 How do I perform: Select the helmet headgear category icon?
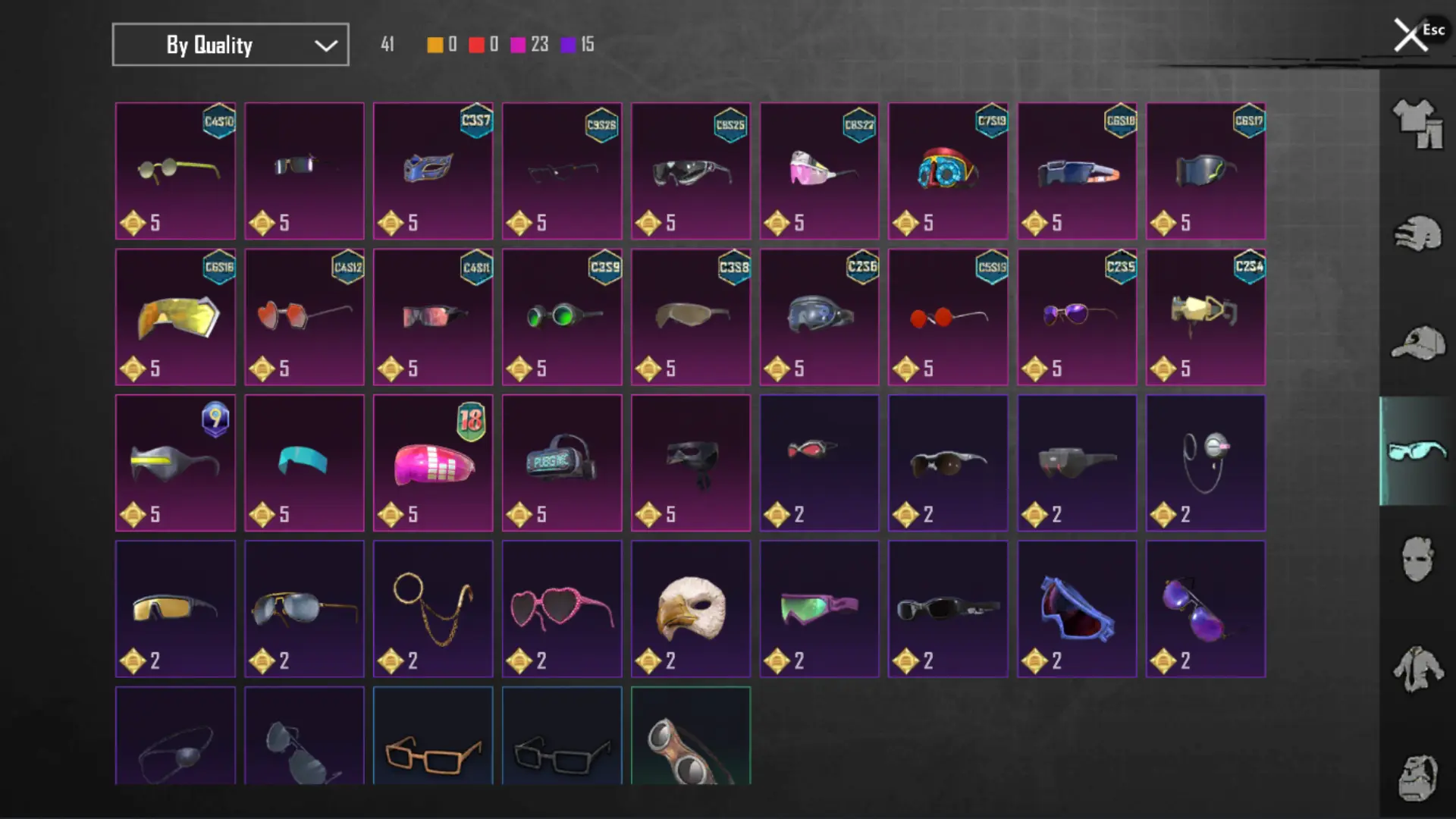pyautogui.click(x=1417, y=234)
